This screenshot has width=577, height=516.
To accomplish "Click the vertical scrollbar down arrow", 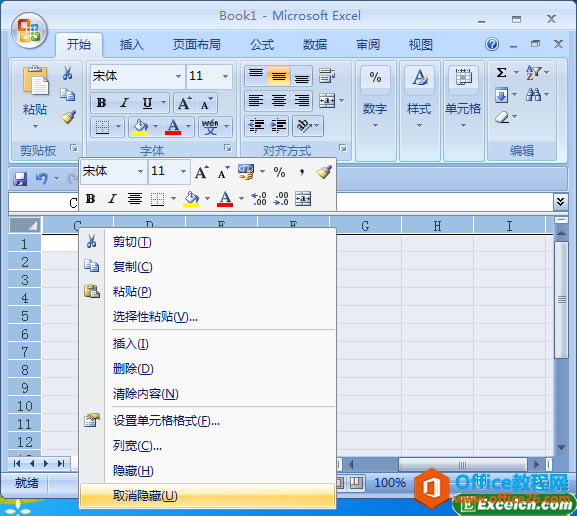I will coord(561,448).
